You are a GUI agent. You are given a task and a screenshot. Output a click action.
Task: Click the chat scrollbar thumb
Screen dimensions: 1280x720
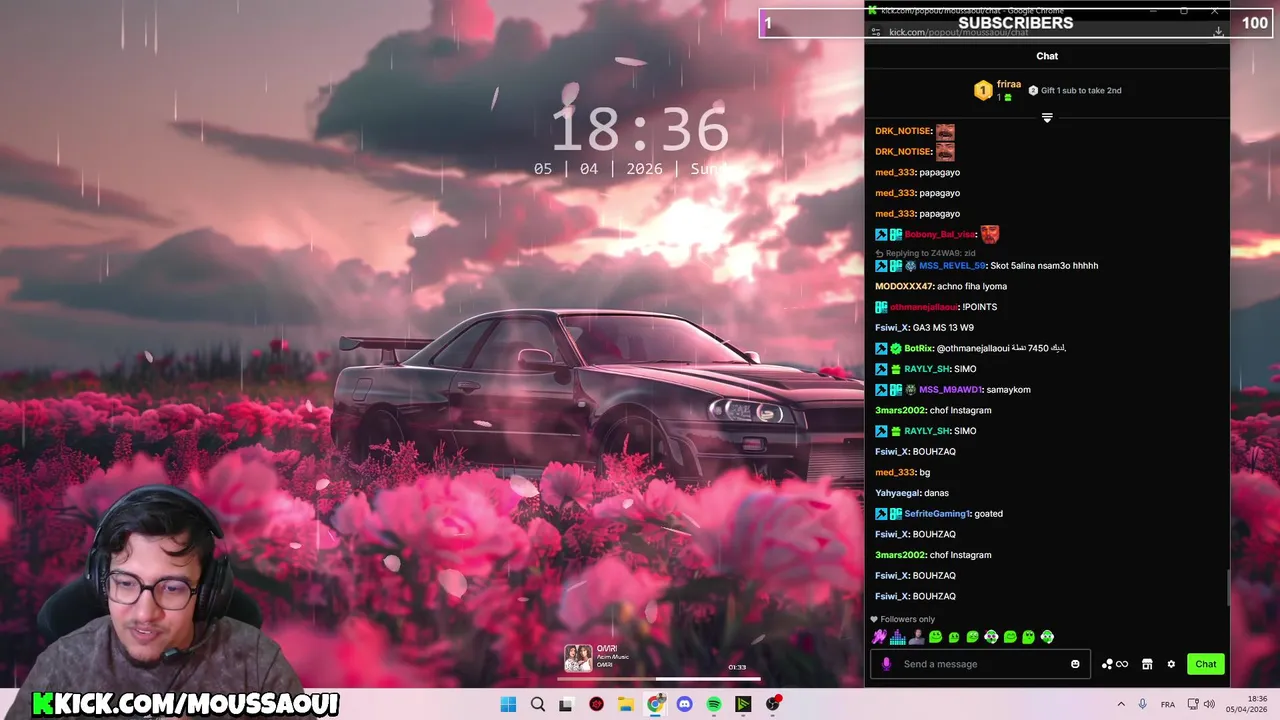(x=1229, y=587)
